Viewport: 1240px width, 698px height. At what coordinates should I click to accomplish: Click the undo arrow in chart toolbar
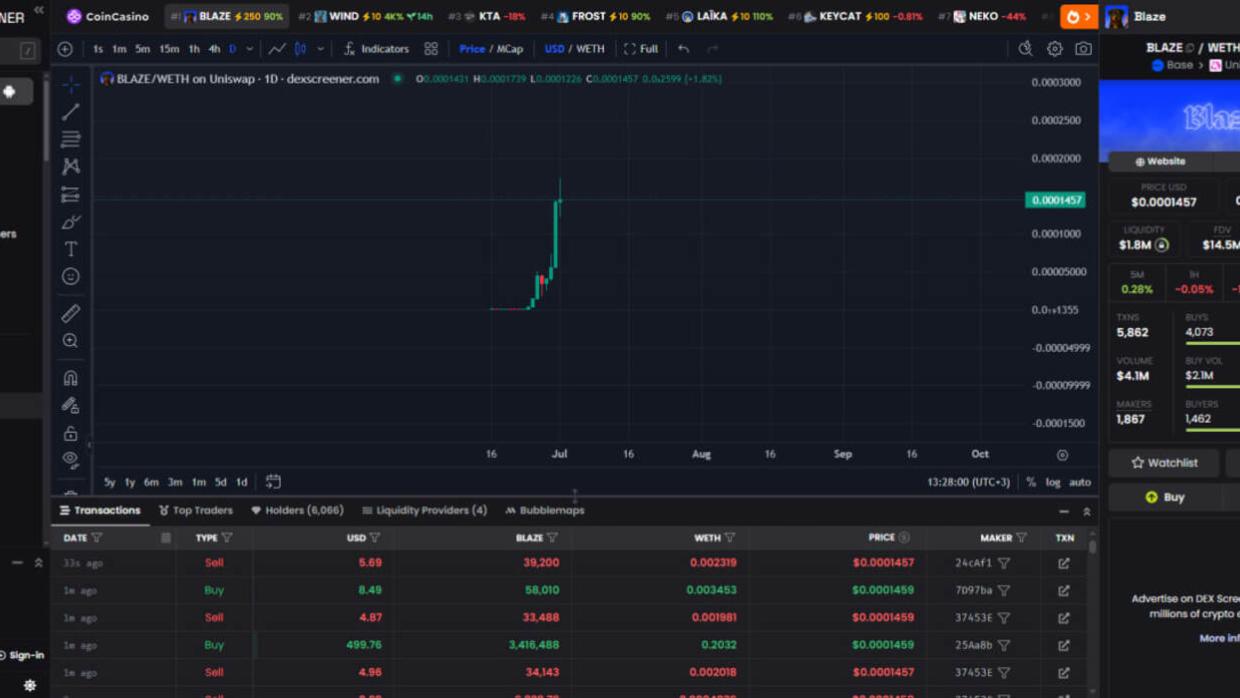point(684,49)
